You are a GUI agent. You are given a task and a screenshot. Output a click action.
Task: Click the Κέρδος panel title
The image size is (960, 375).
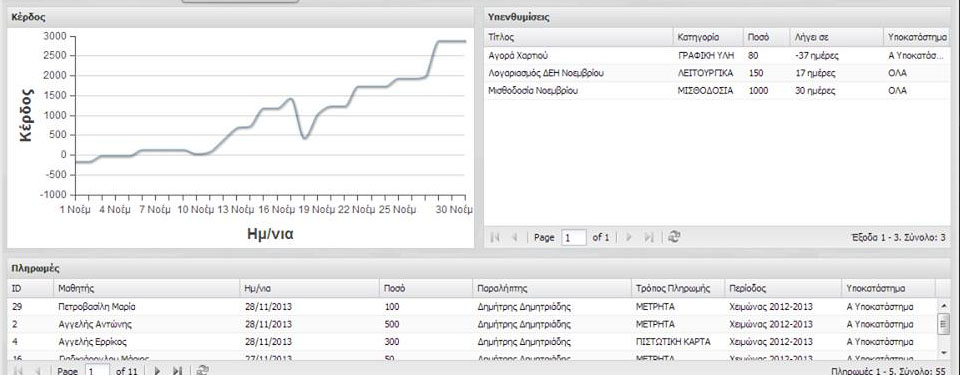click(28, 17)
